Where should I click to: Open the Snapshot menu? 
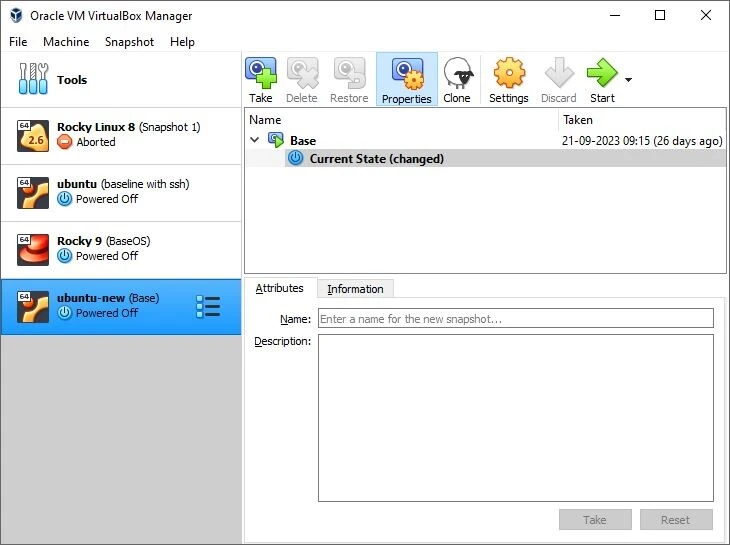point(129,42)
